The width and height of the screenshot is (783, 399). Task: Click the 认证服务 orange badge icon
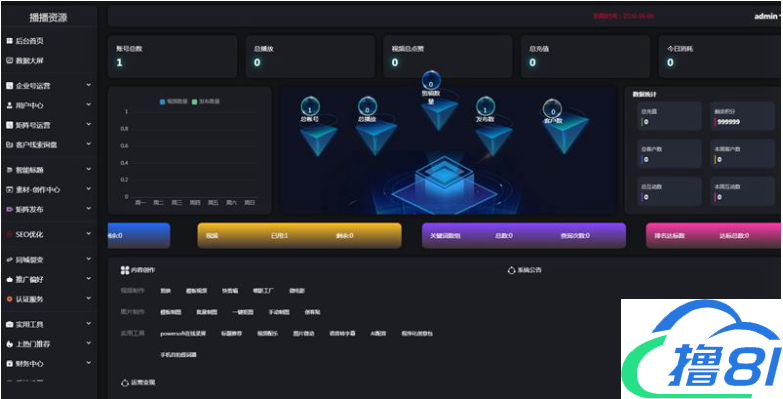click(x=9, y=299)
